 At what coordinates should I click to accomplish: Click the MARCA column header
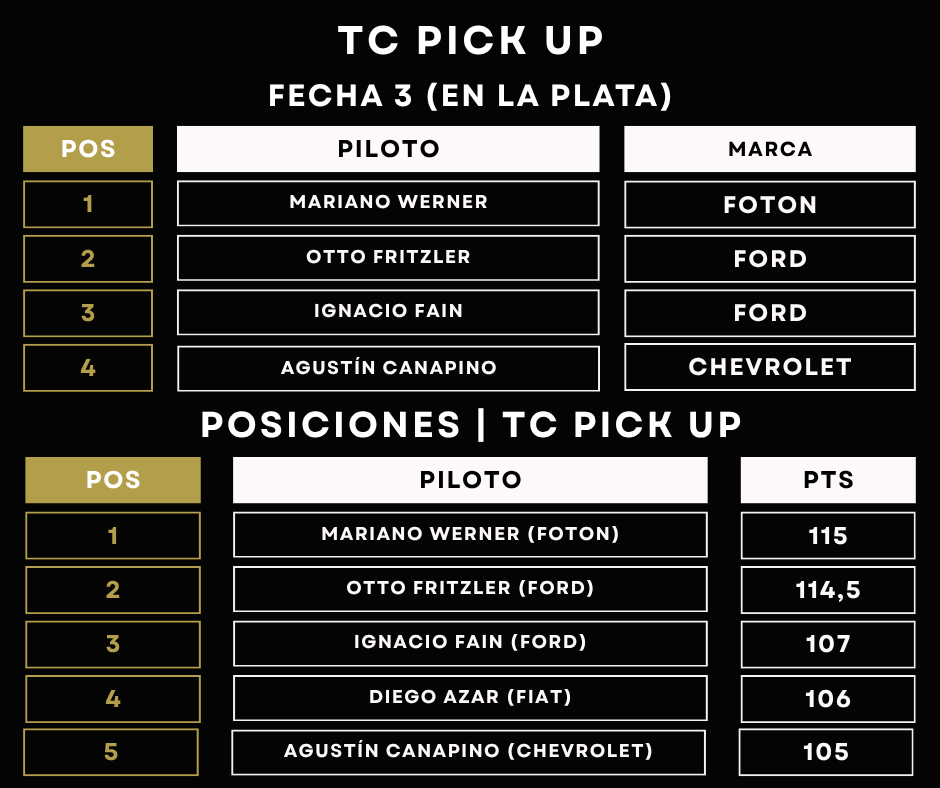click(769, 149)
